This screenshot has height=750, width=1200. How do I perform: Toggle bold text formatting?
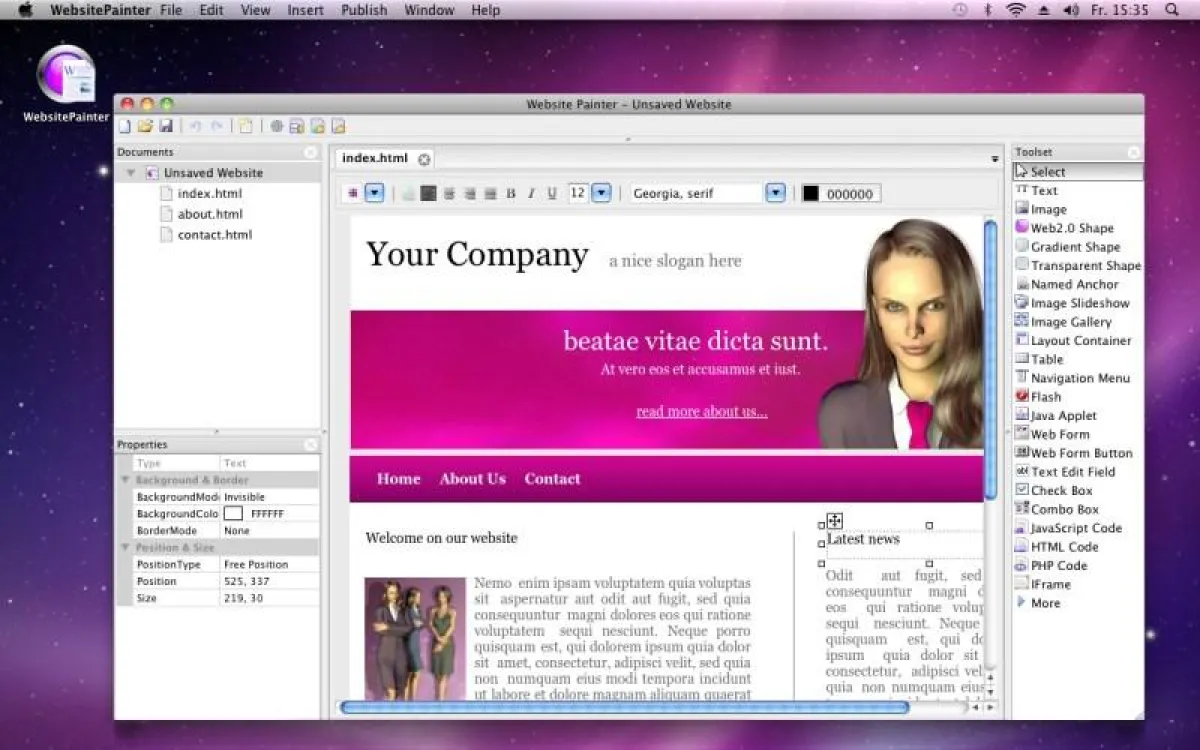[510, 193]
